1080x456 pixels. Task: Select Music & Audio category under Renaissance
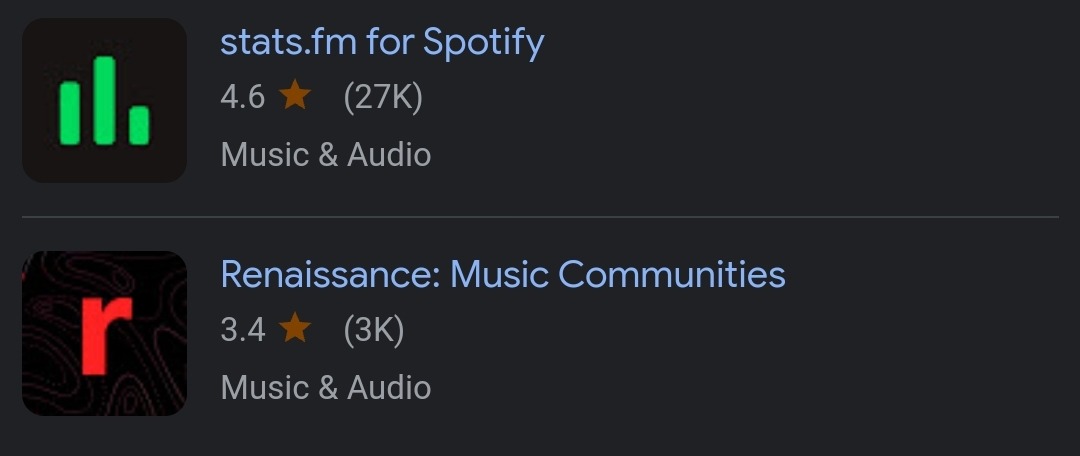point(326,387)
